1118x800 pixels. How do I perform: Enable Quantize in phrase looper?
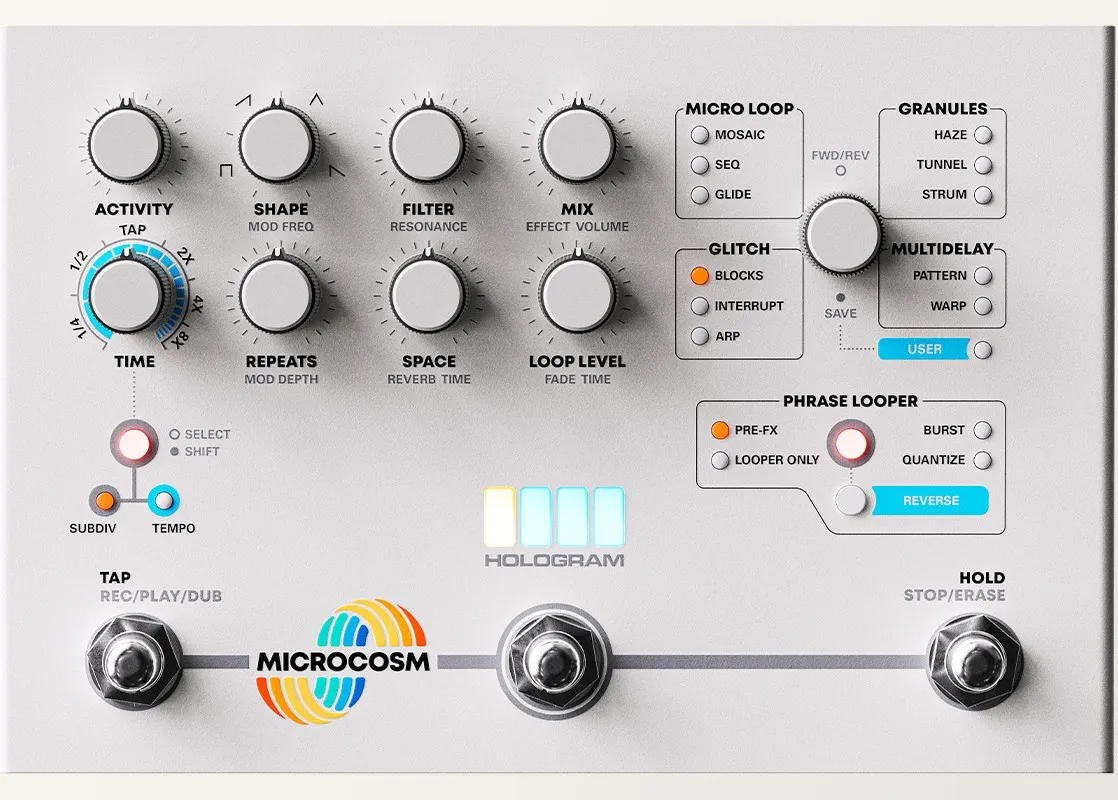coord(983,460)
